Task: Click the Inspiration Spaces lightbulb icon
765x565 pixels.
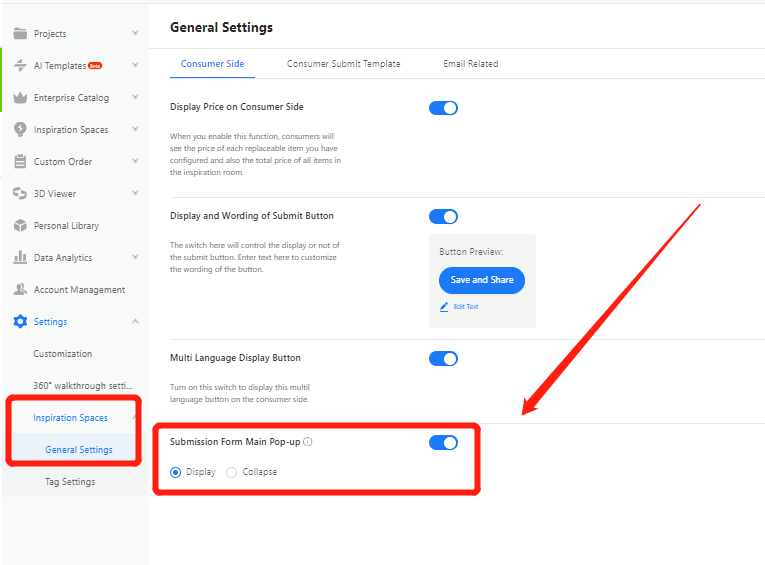Action: pos(20,129)
